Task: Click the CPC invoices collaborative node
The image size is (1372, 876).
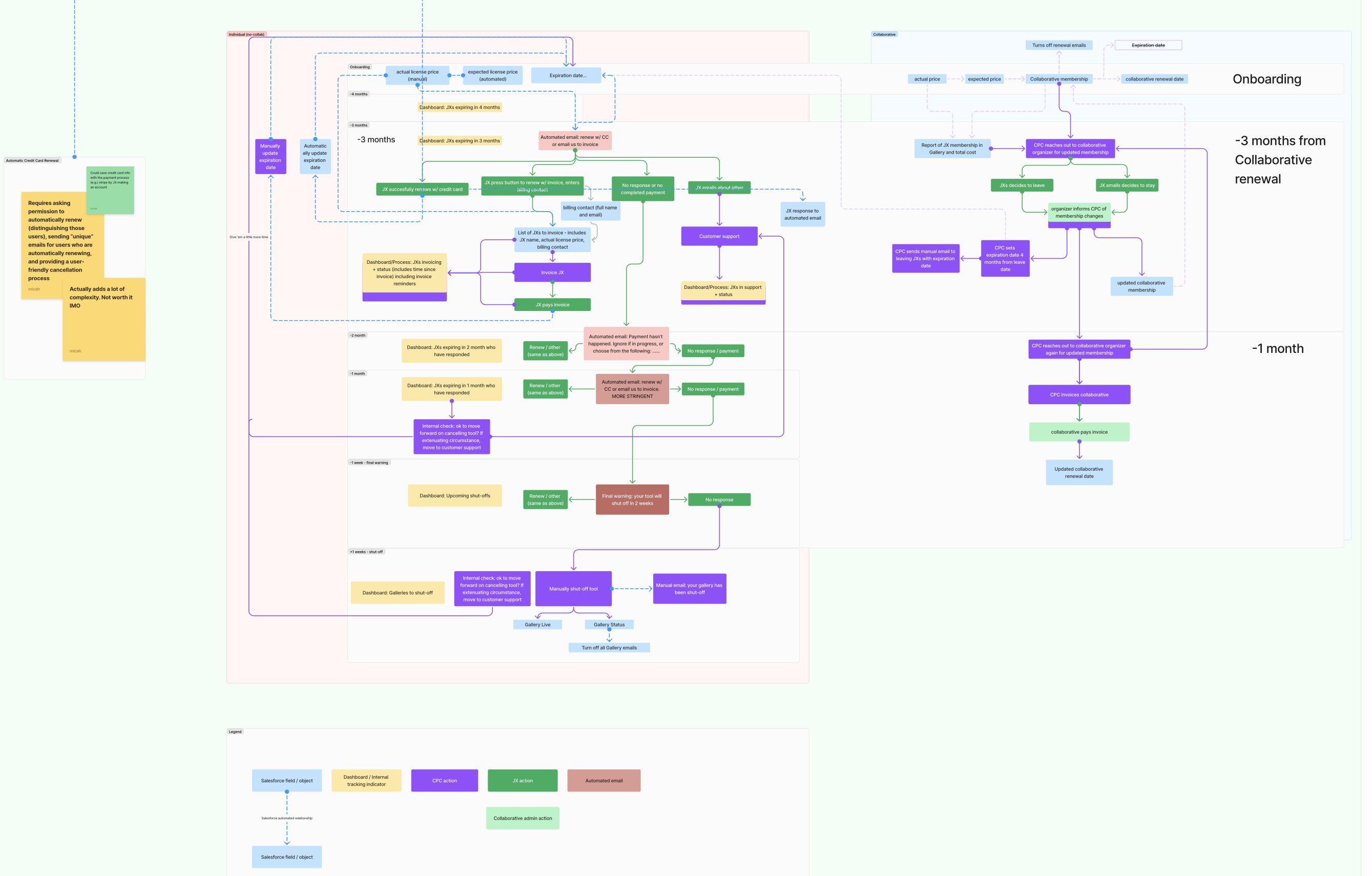Action: click(x=1079, y=395)
